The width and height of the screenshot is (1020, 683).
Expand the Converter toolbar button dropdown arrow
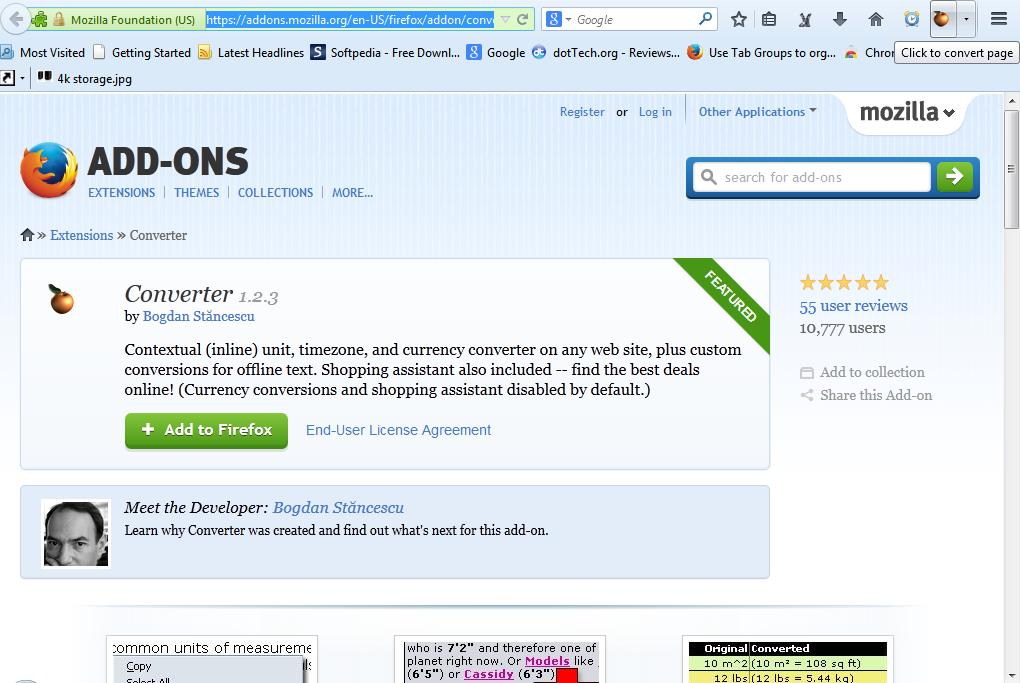tap(965, 19)
